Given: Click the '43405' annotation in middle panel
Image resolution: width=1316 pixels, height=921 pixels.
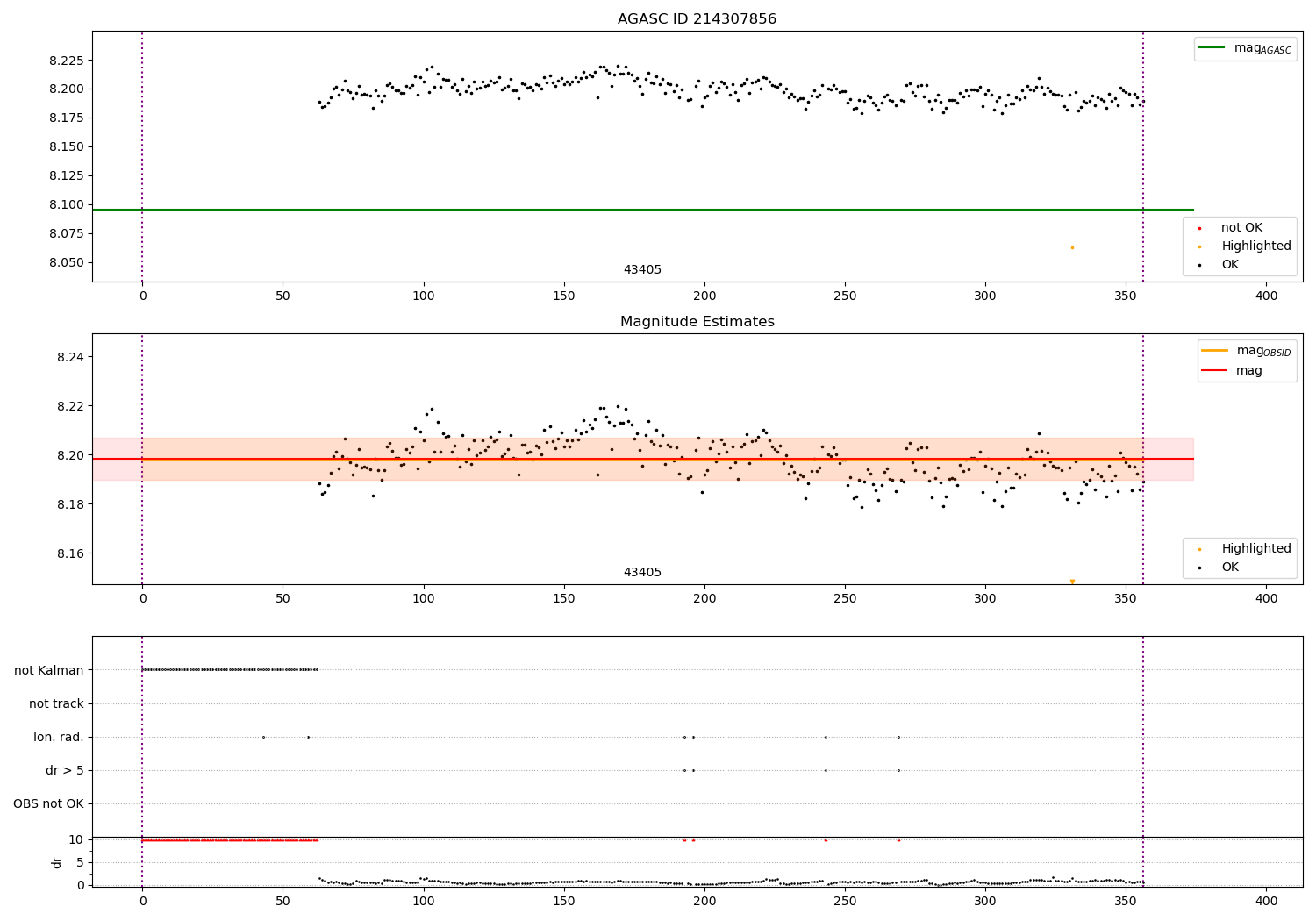Looking at the screenshot, I should pos(642,573).
